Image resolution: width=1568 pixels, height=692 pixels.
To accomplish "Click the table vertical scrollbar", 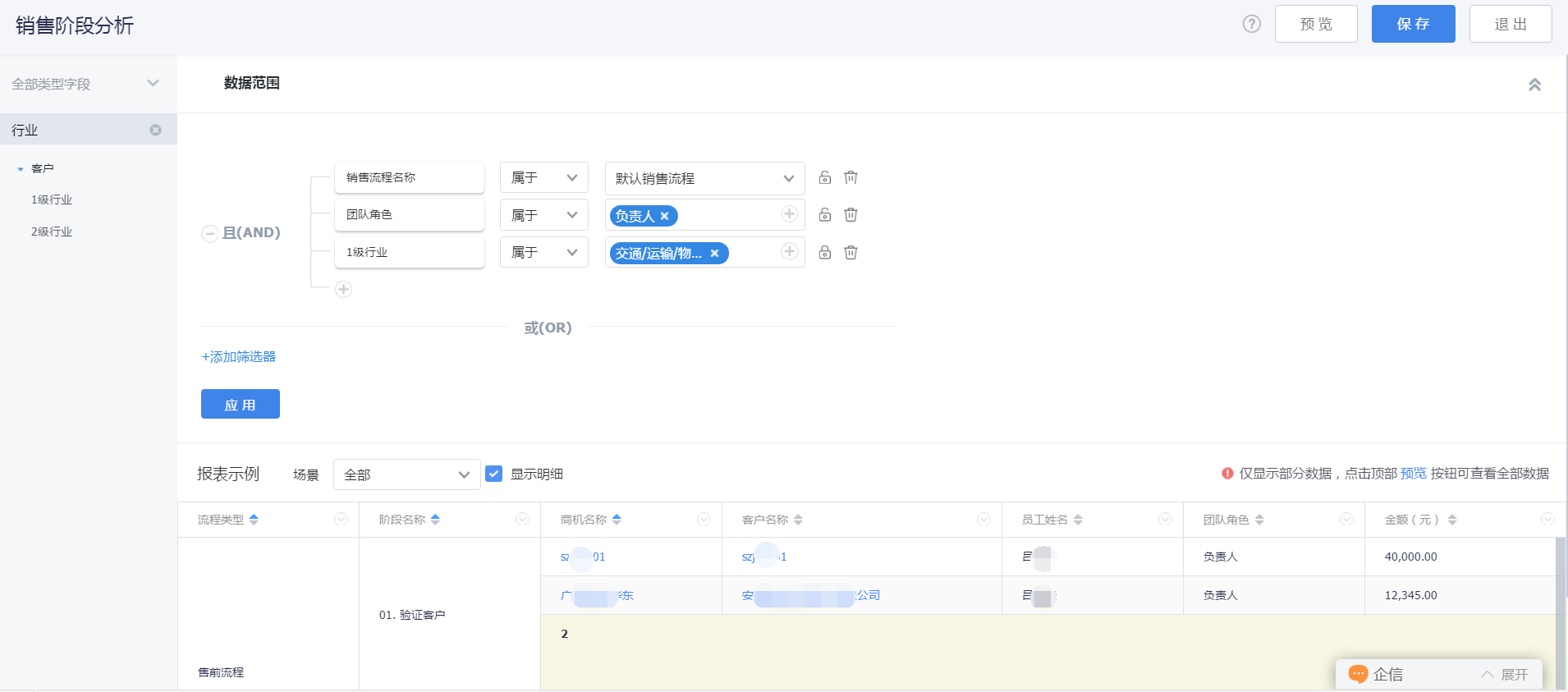I will [x=1561, y=613].
